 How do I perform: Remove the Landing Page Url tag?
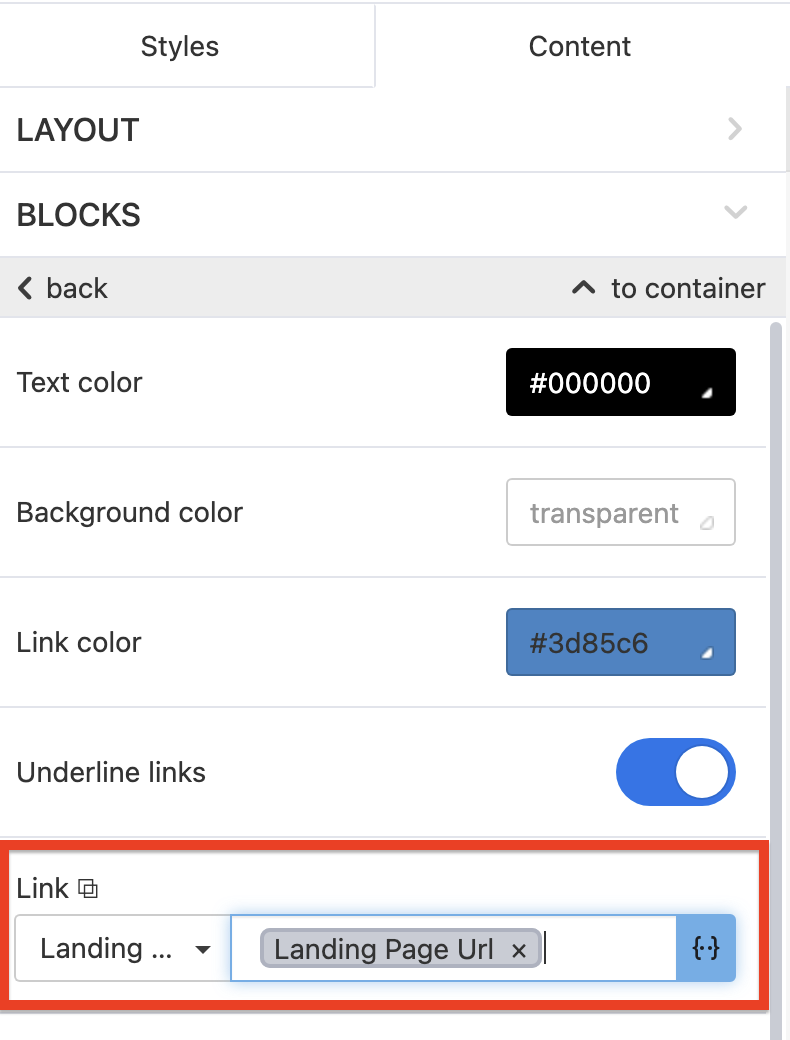point(519,950)
